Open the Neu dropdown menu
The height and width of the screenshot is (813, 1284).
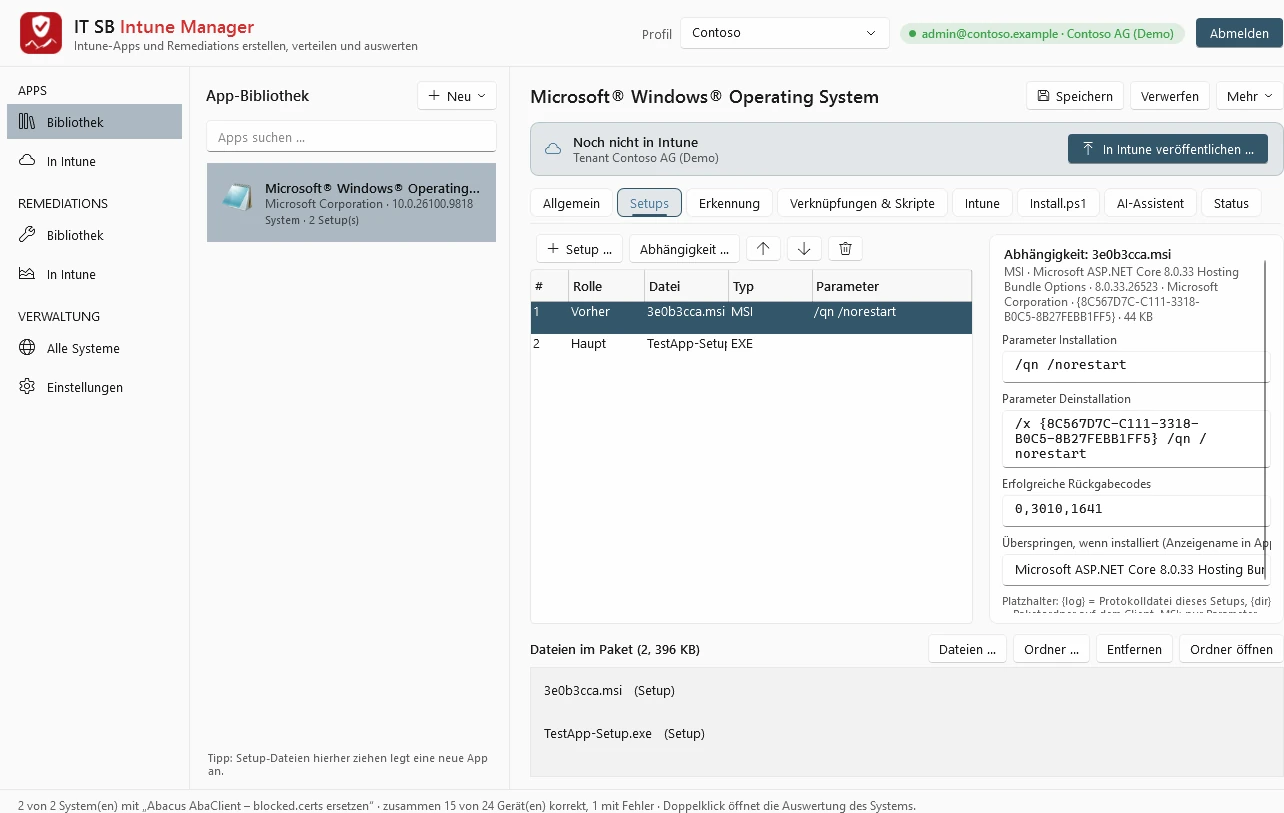pos(457,96)
